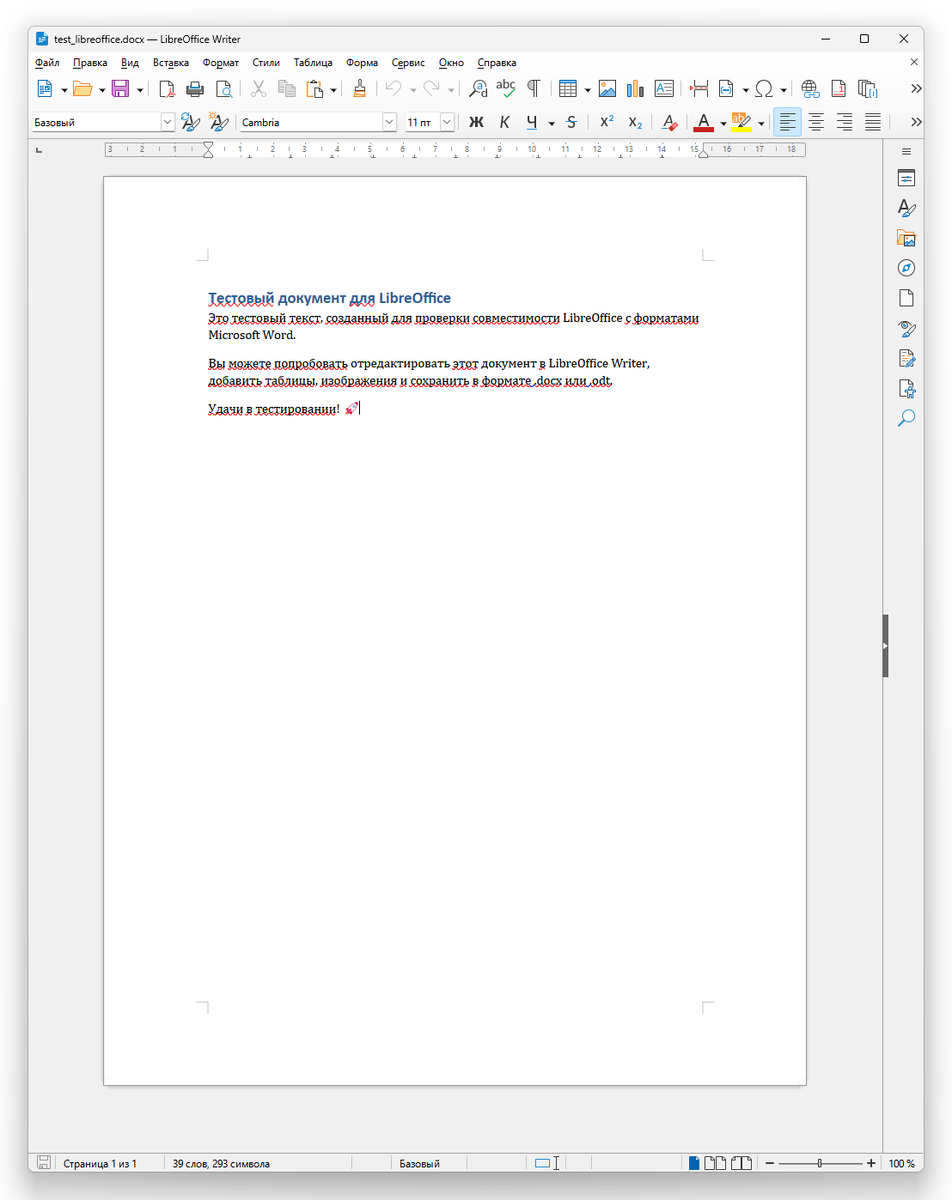The height and width of the screenshot is (1200, 952).
Task: Click the Copy icon
Action: [x=287, y=89]
